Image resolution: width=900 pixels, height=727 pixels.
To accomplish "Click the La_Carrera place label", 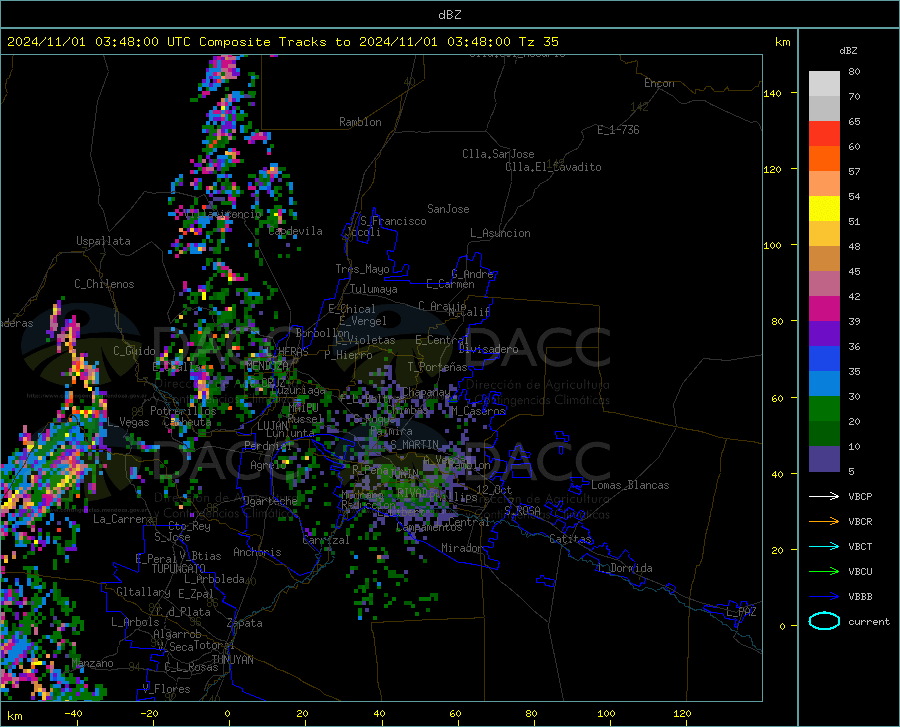I will coord(123,519).
